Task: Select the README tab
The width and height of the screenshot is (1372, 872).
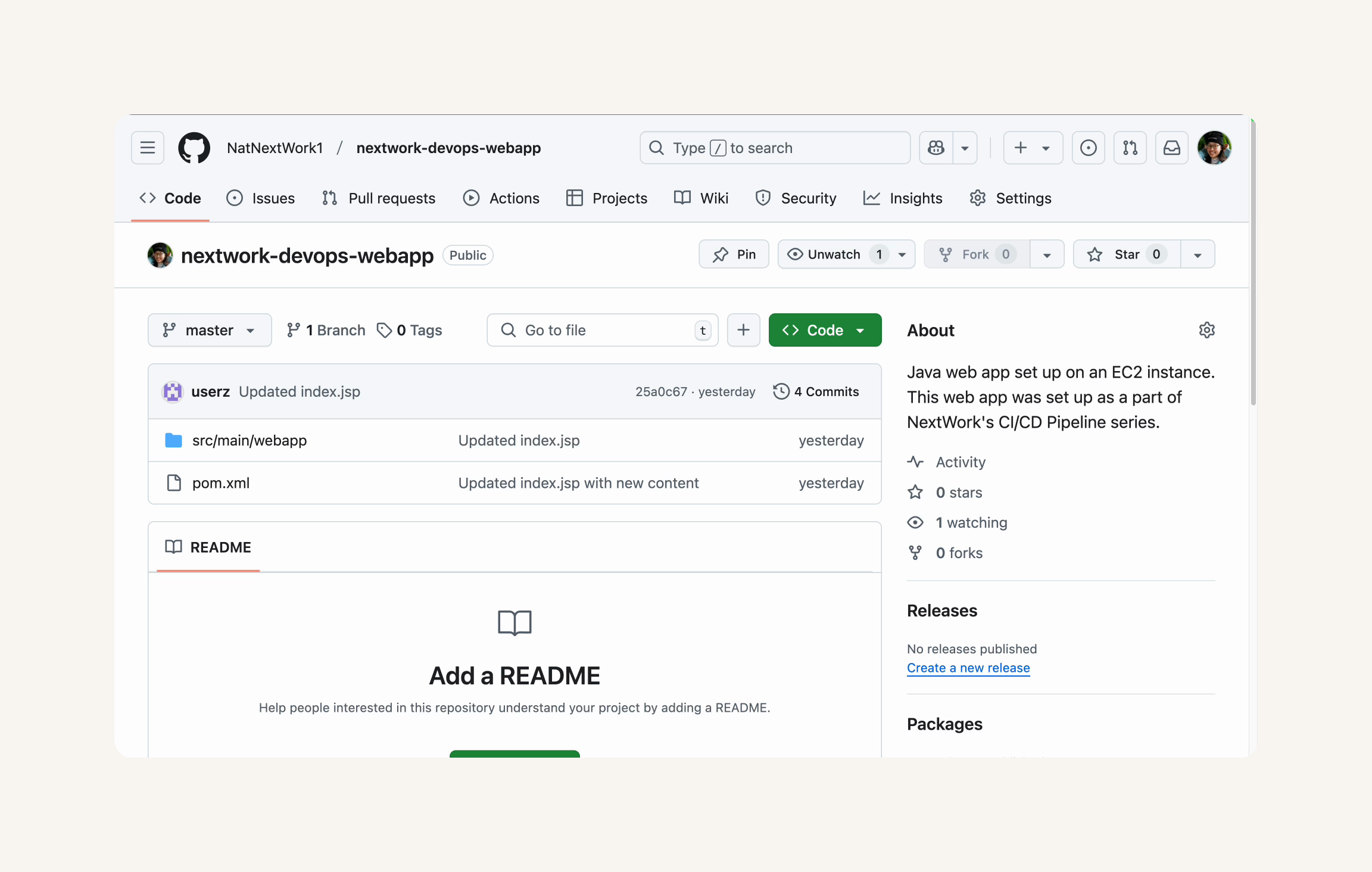Action: point(208,547)
